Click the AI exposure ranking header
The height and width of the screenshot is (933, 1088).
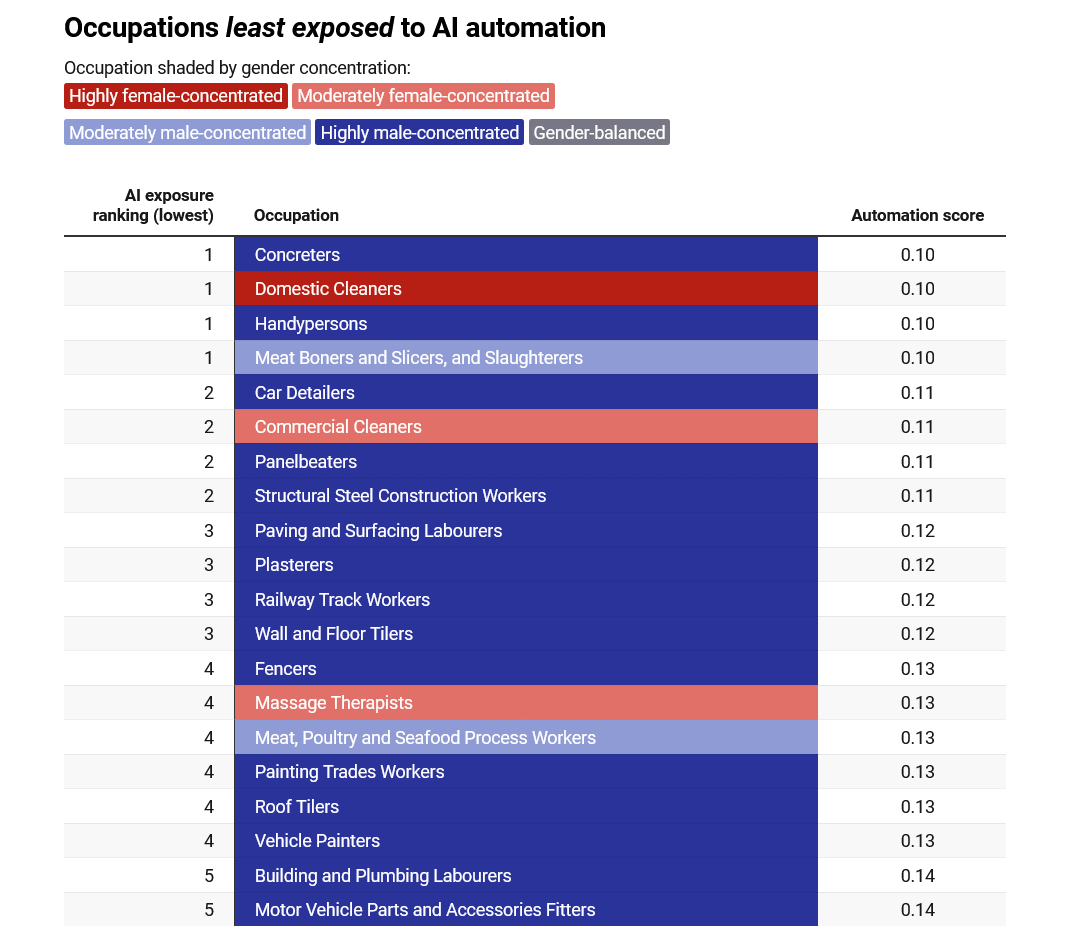(153, 205)
